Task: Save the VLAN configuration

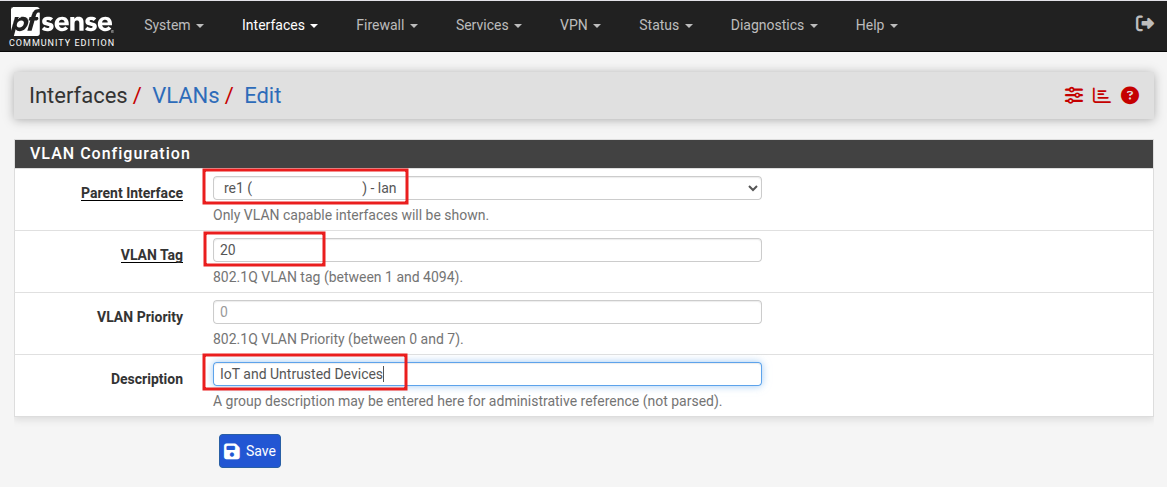Action: click(x=249, y=451)
